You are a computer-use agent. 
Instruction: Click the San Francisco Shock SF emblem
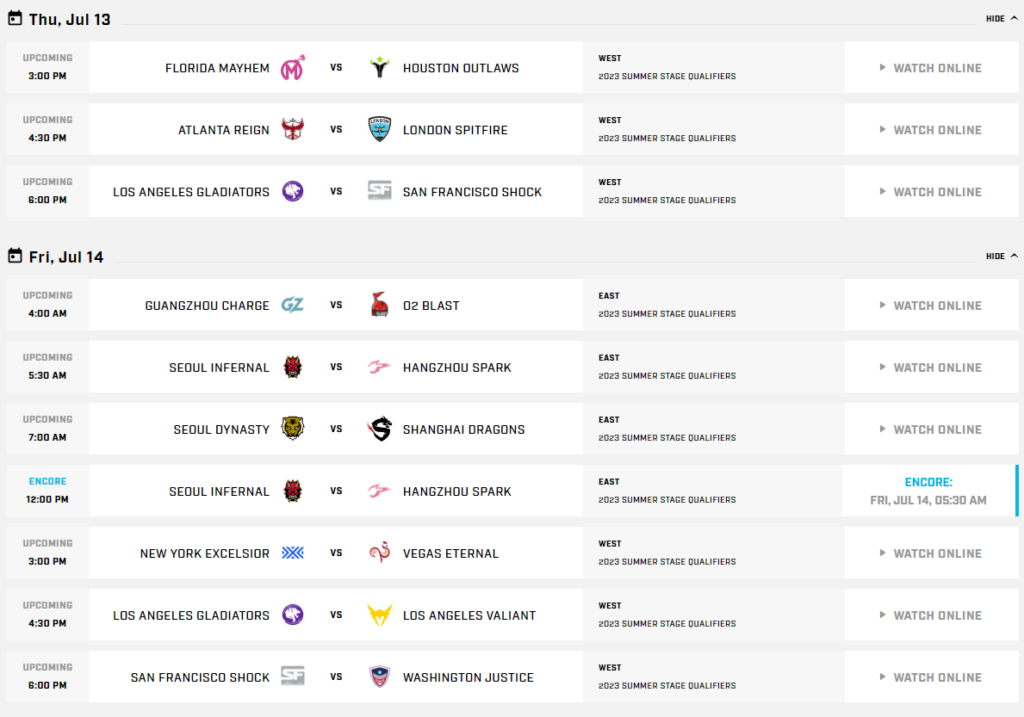pos(379,191)
